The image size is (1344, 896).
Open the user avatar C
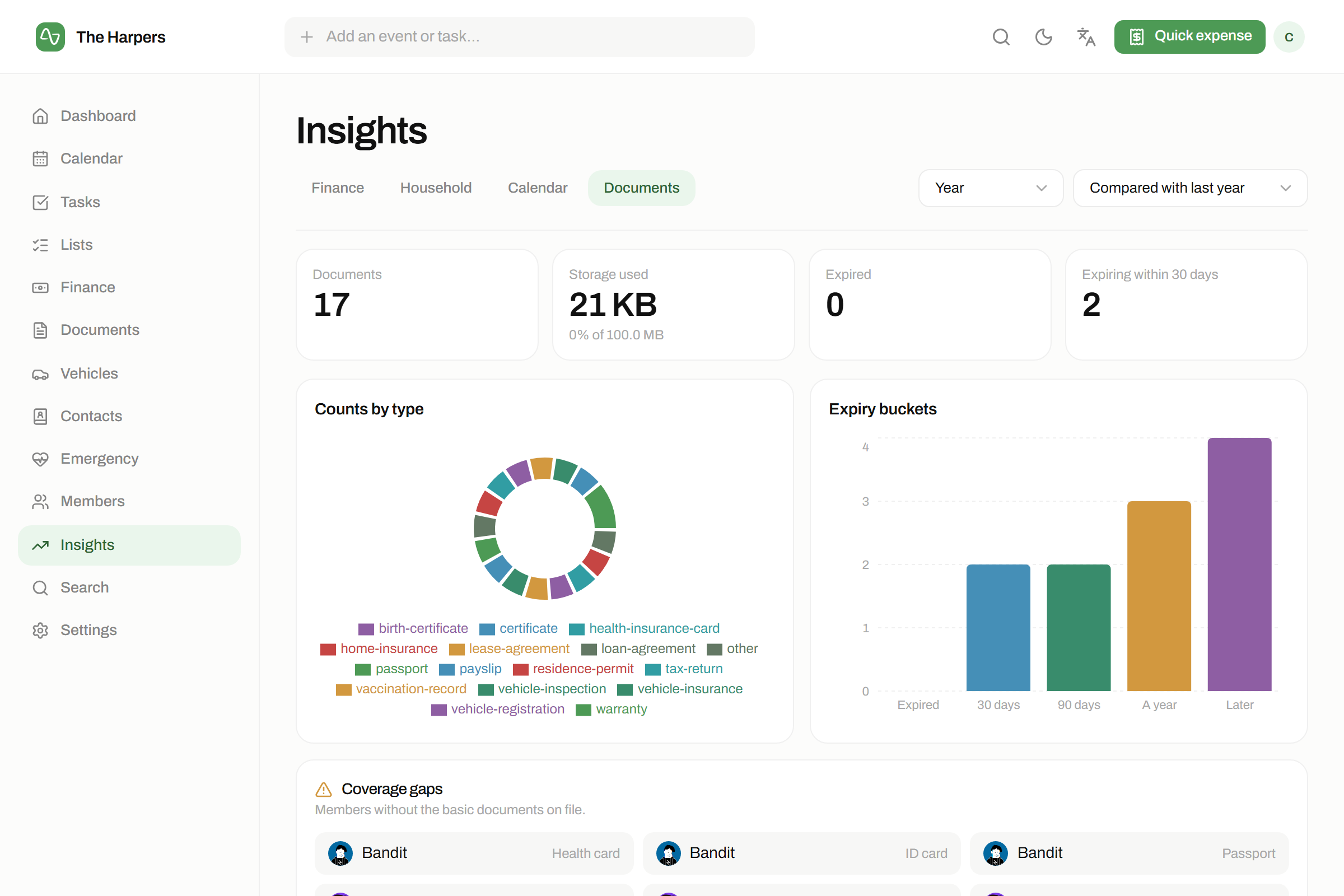(1289, 37)
